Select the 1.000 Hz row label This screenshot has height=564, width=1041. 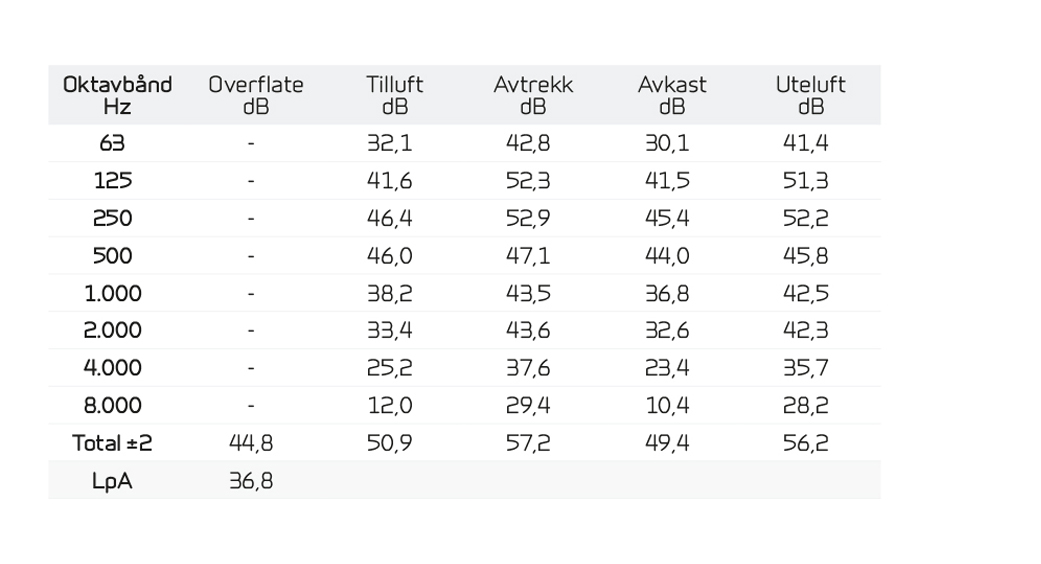[x=113, y=293]
